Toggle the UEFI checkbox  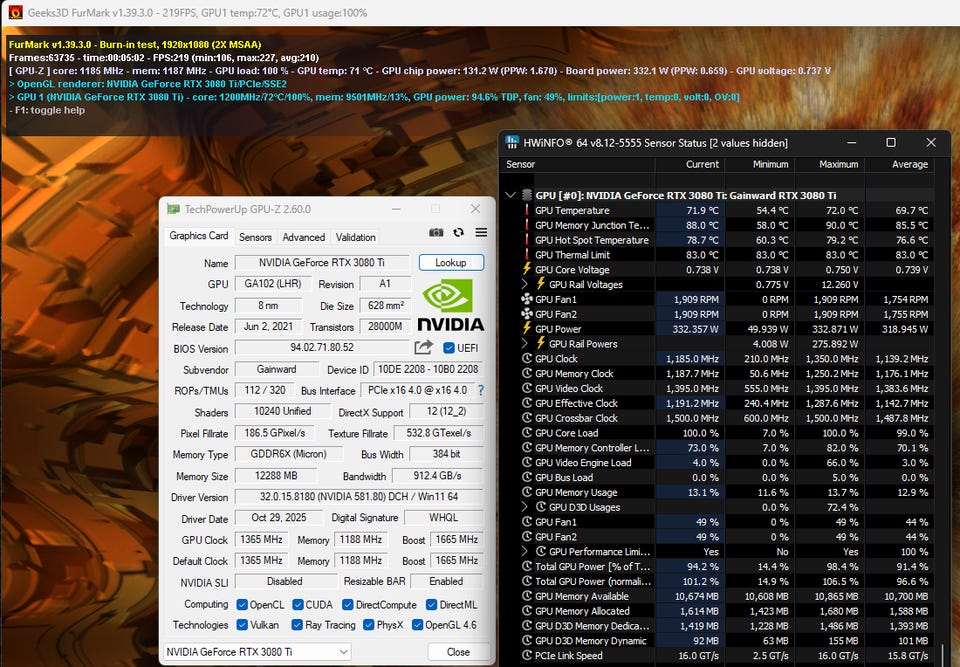click(x=449, y=348)
